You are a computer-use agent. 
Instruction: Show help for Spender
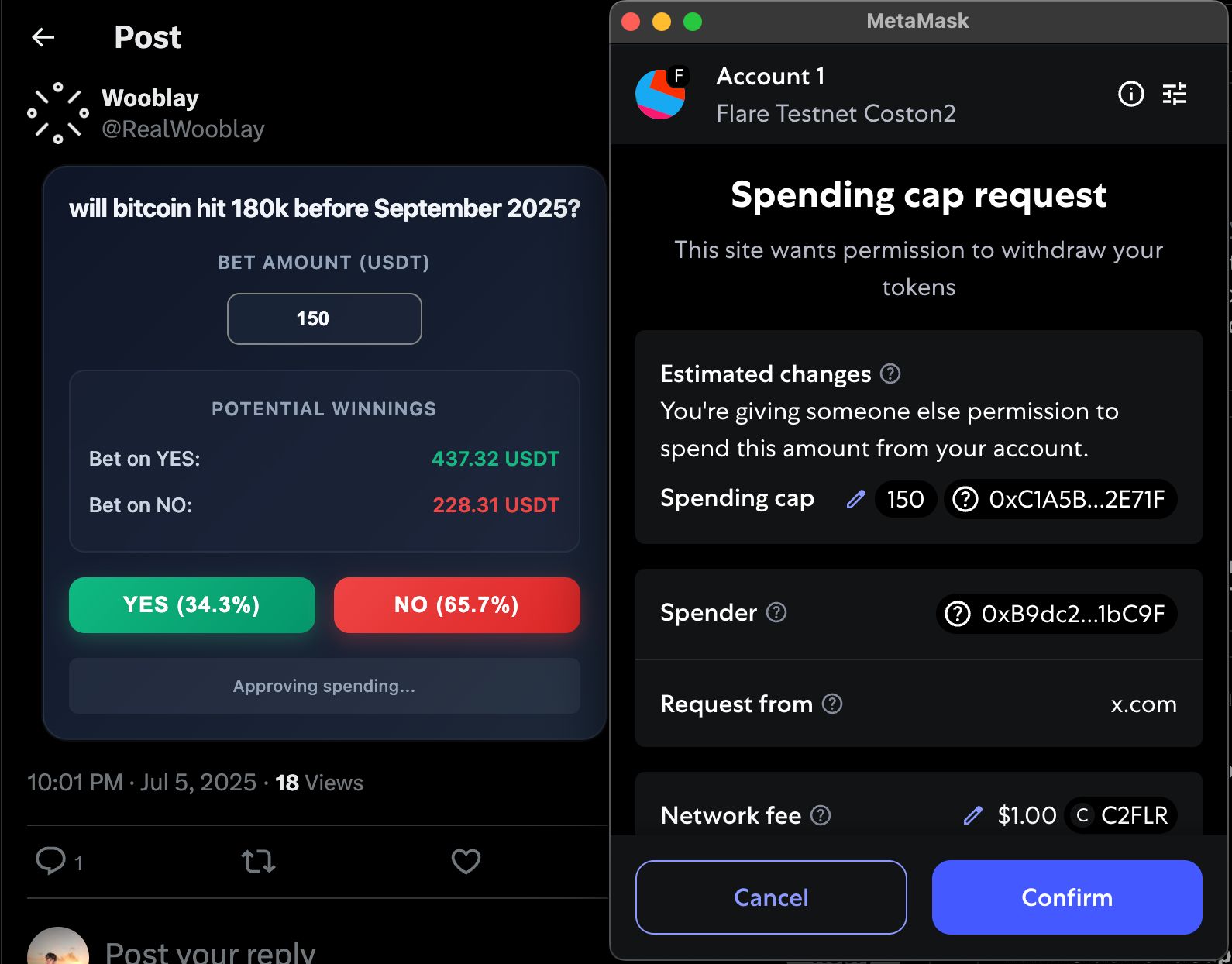(x=776, y=612)
